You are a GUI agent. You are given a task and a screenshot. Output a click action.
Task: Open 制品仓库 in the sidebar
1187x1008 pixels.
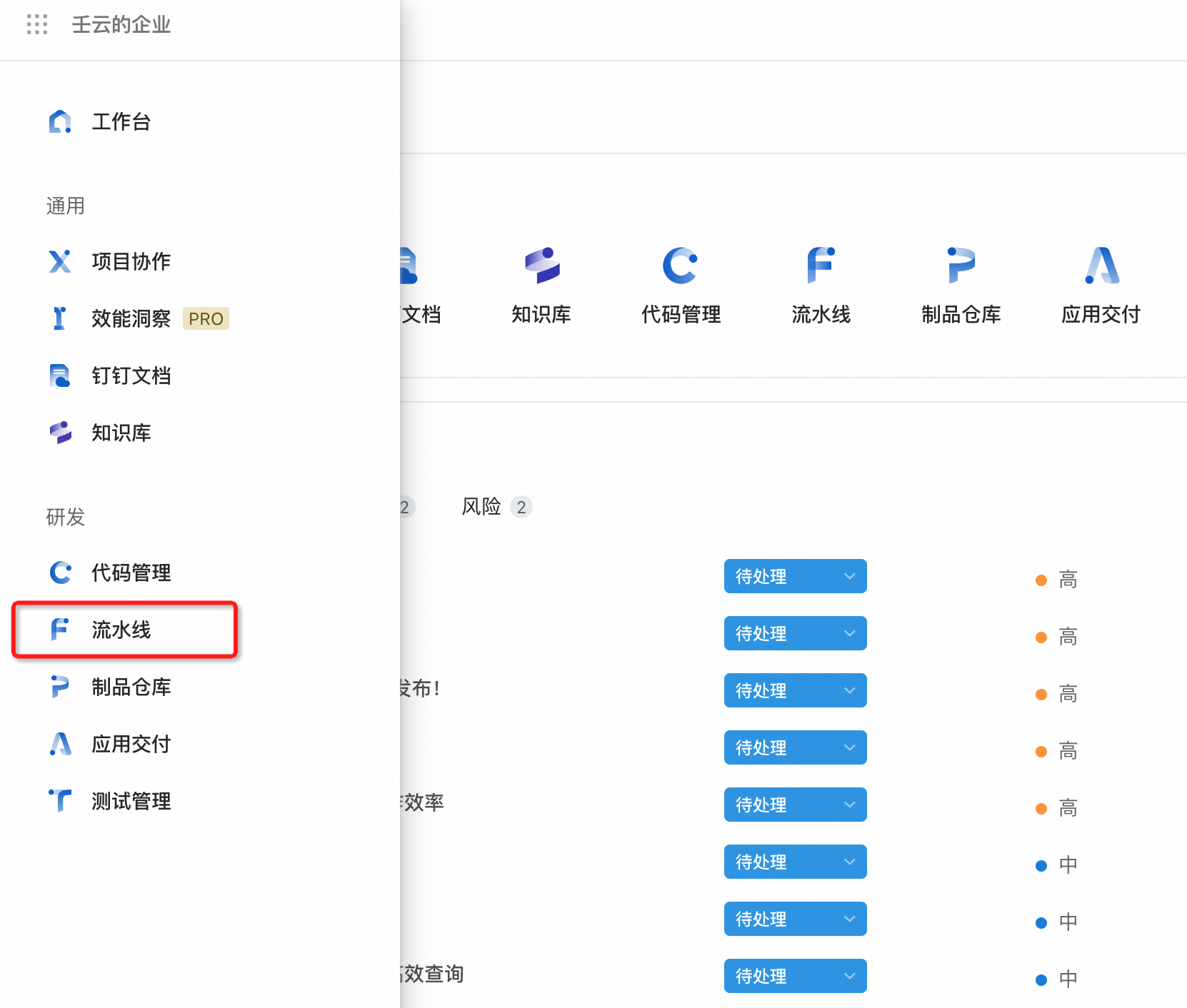tap(130, 687)
